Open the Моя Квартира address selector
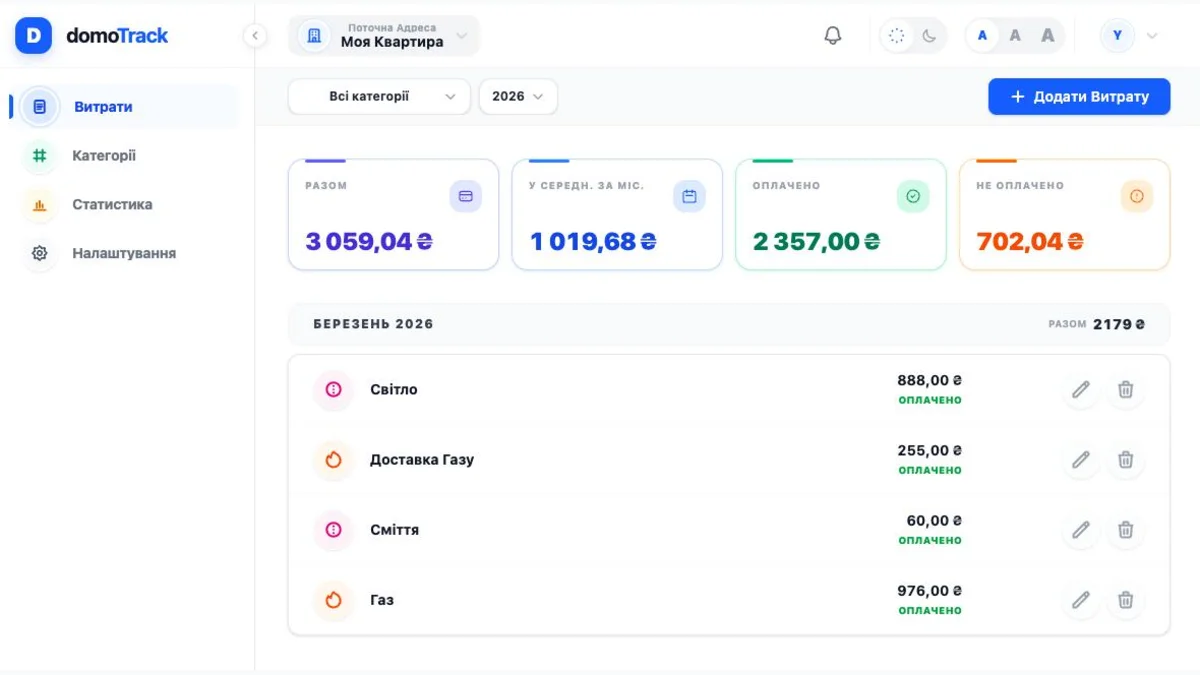Image resolution: width=1200 pixels, height=675 pixels. (384, 36)
